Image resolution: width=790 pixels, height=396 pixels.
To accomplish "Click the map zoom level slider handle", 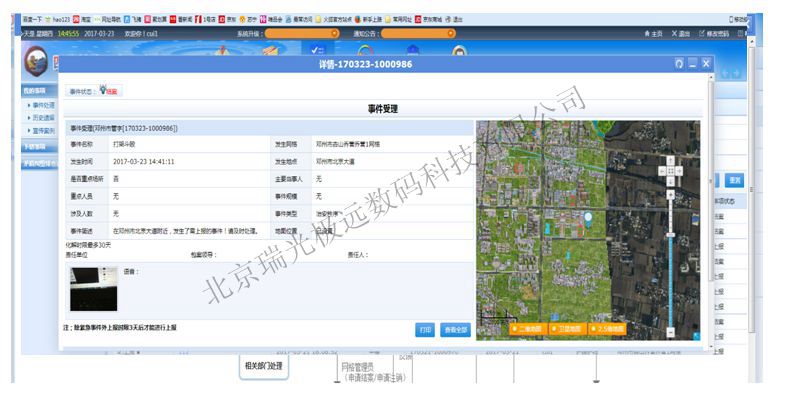I will pyautogui.click(x=671, y=235).
